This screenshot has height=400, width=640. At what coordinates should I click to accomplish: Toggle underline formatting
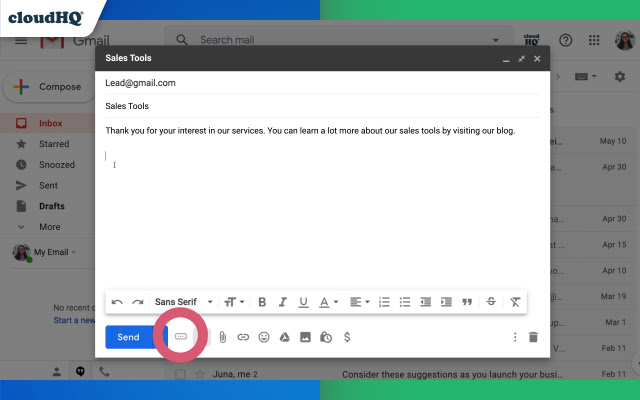(x=303, y=302)
